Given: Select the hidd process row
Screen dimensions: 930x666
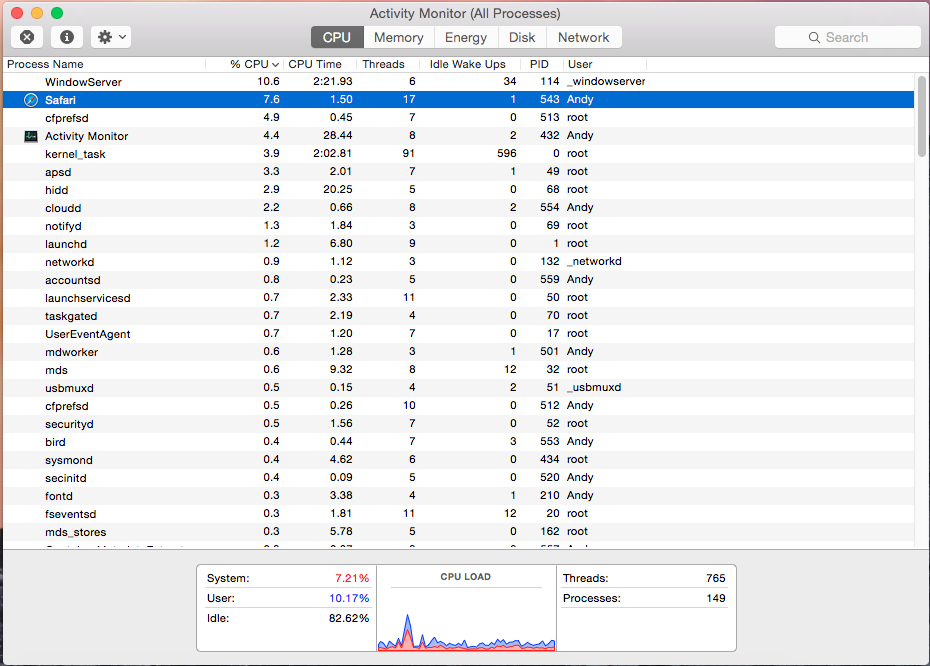Looking at the screenshot, I should point(458,190).
